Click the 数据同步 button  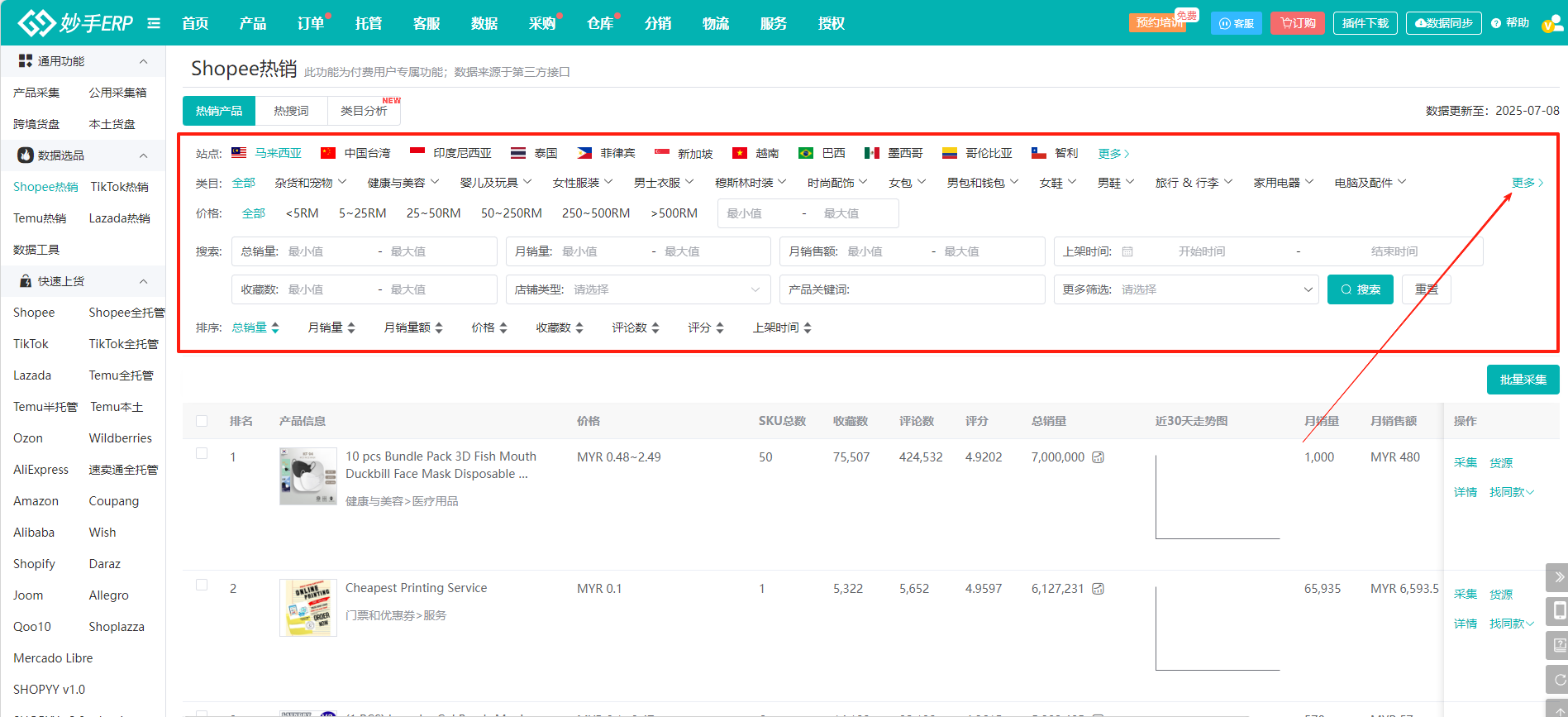1444,23
